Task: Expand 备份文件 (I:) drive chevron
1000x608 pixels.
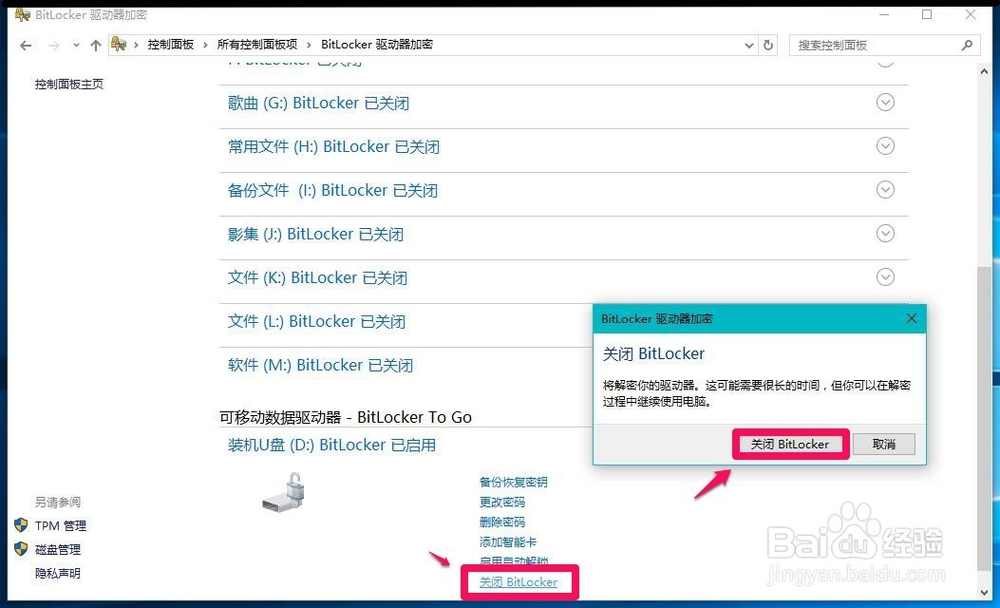Action: click(885, 189)
